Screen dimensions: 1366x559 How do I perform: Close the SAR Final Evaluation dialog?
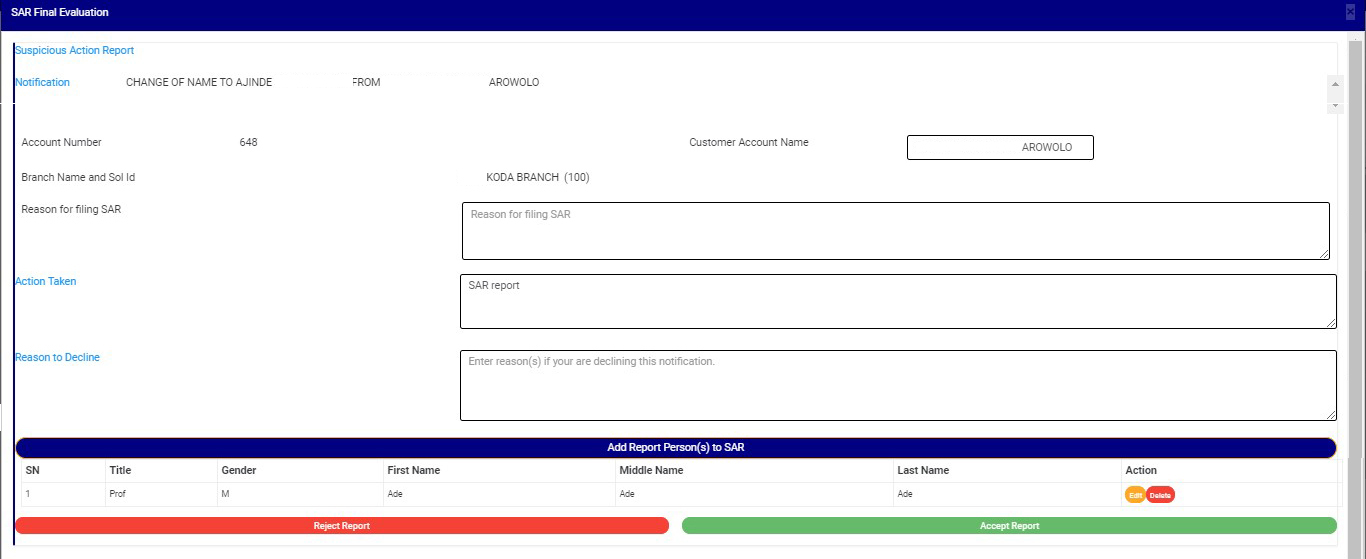(1350, 12)
